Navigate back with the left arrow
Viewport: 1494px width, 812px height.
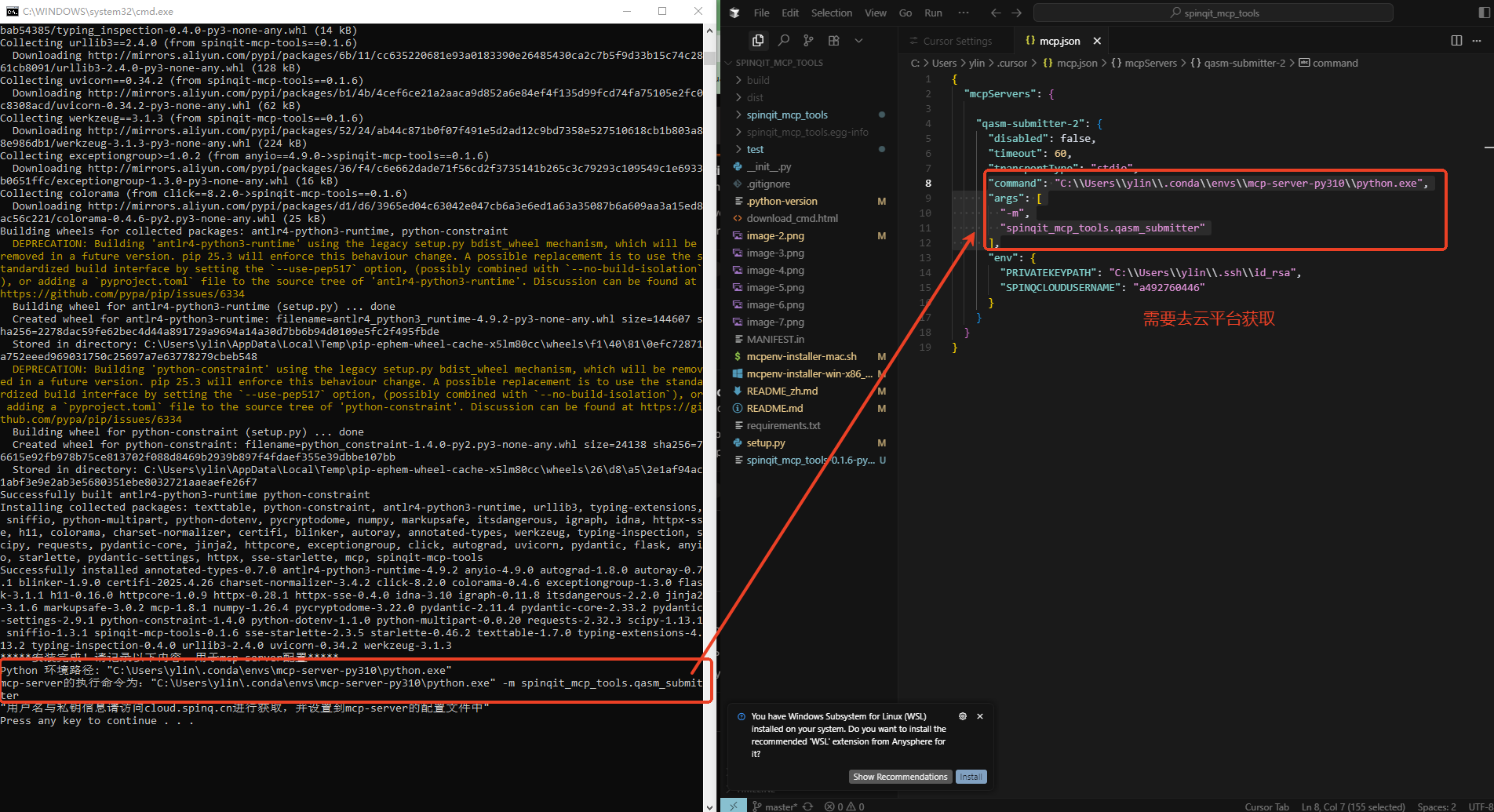coord(996,13)
